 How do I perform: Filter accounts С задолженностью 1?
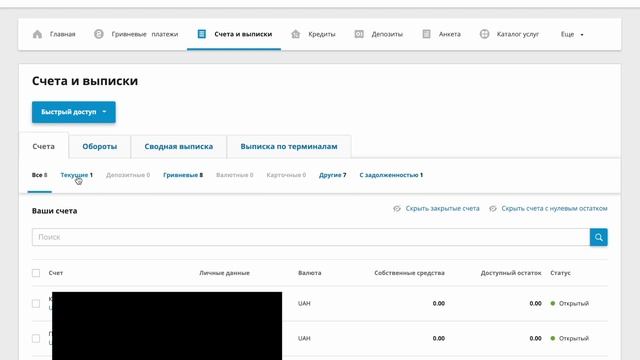(x=391, y=175)
